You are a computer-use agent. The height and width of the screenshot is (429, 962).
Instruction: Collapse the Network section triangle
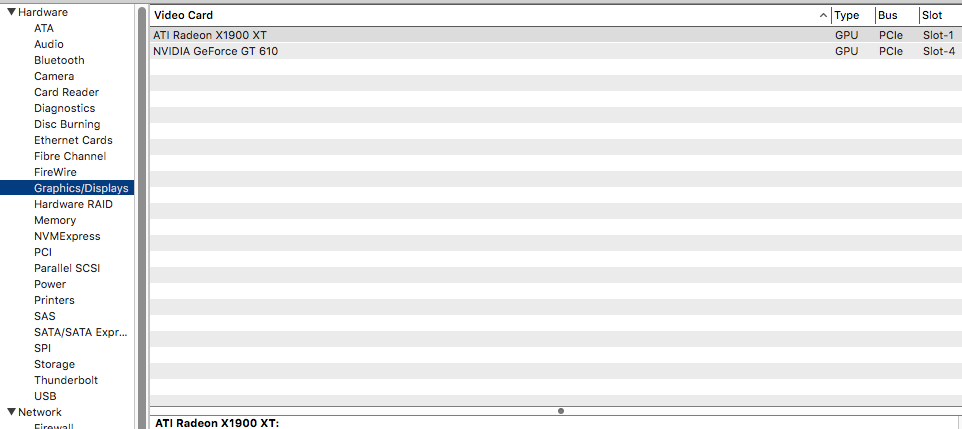click(12, 412)
